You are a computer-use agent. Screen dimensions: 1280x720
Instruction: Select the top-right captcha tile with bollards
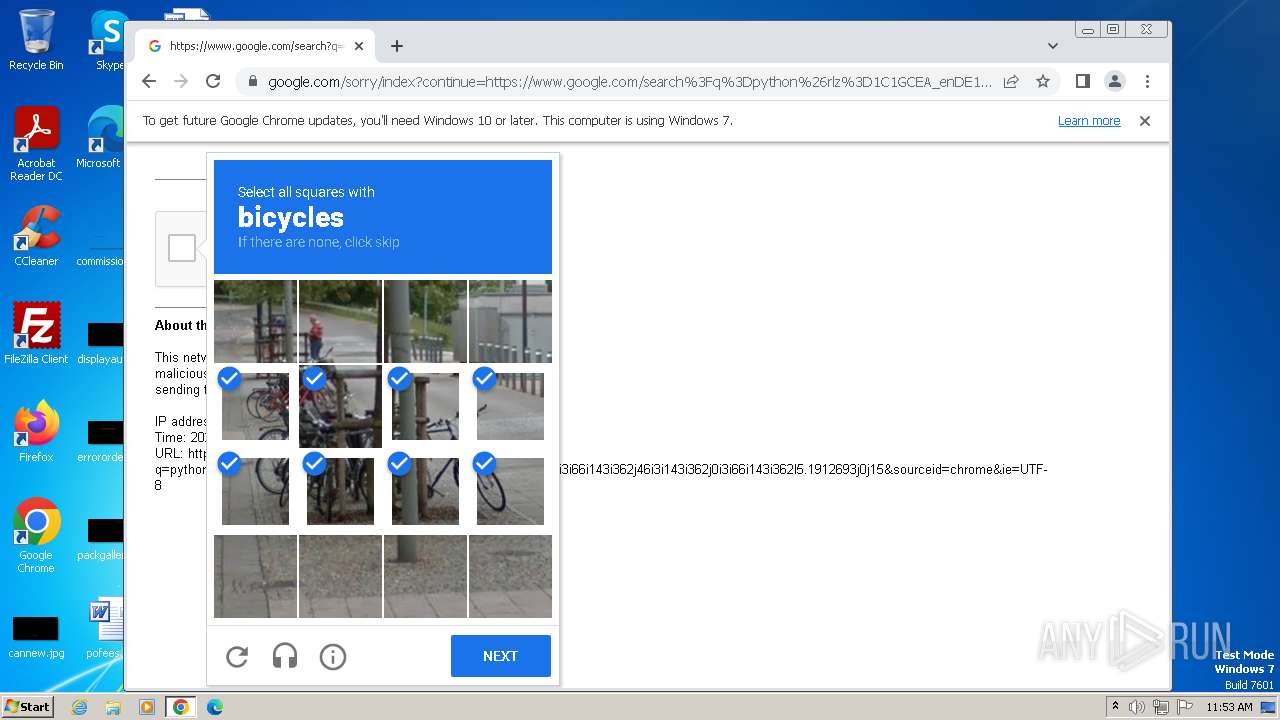510,321
